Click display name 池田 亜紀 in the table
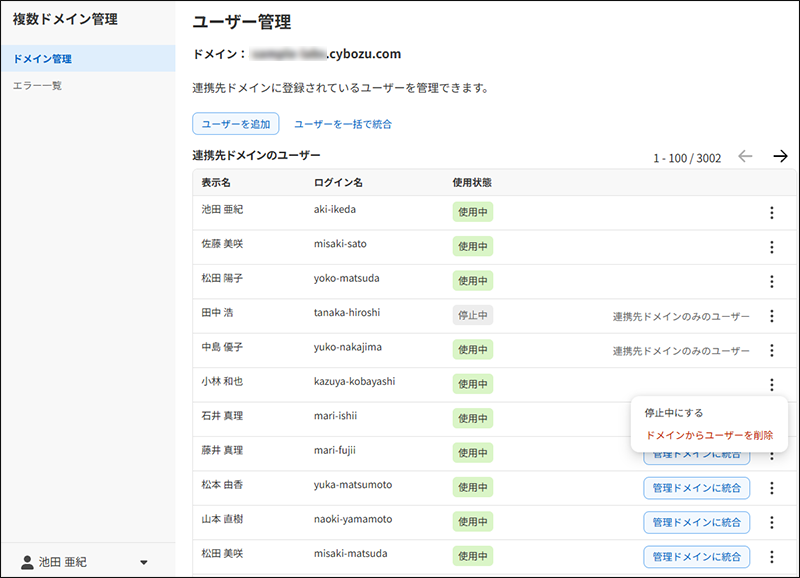This screenshot has width=800, height=578. click(222, 209)
